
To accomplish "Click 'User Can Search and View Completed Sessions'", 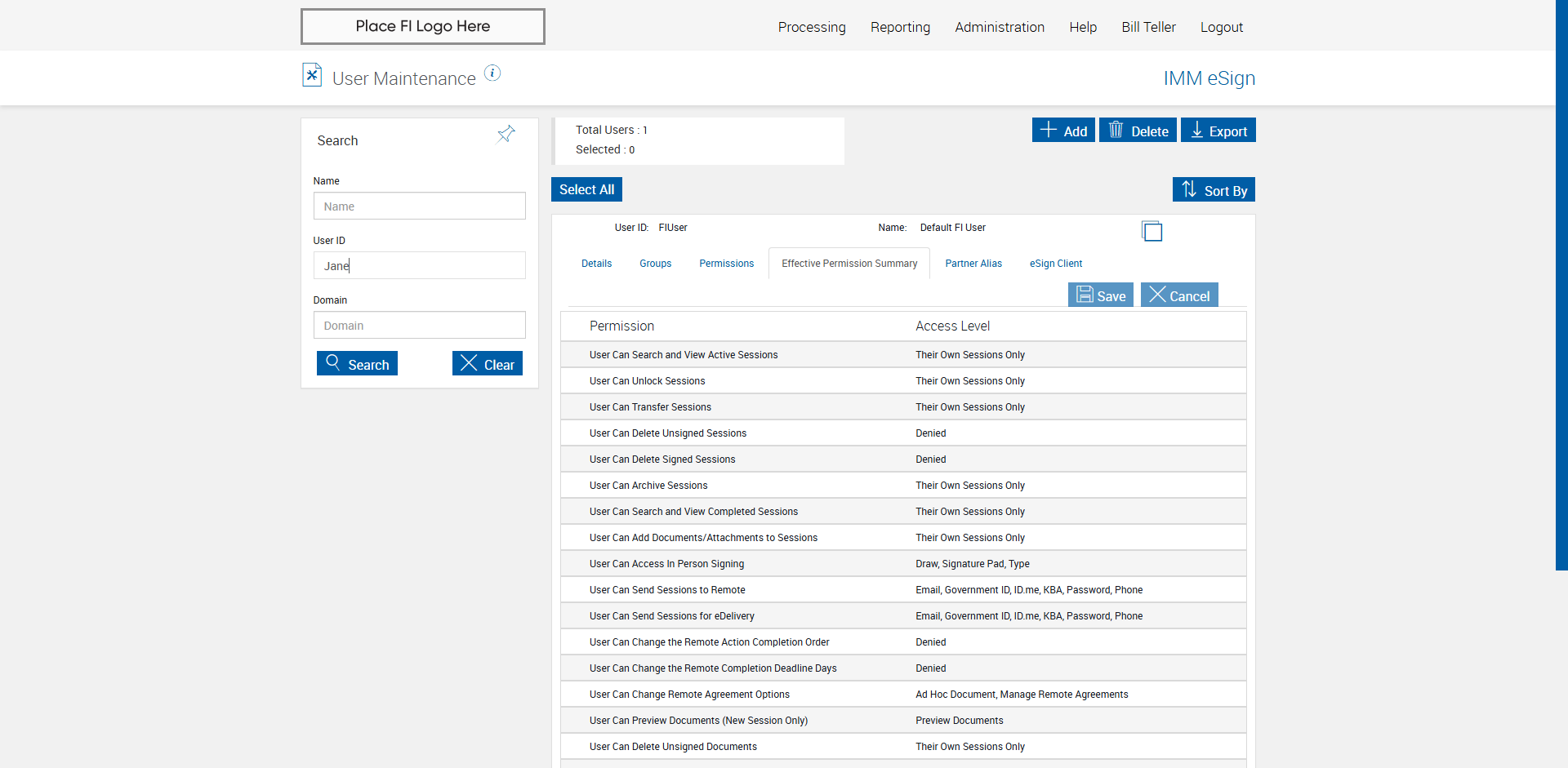I will click(693, 512).
